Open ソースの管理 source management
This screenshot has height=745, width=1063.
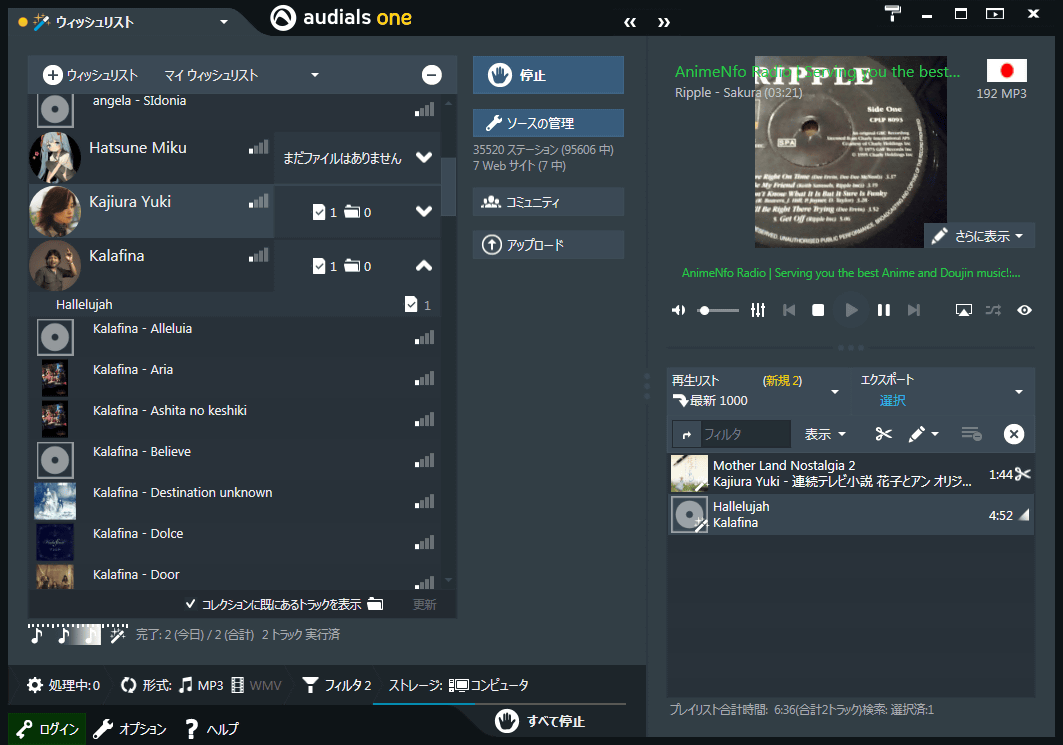click(x=548, y=123)
